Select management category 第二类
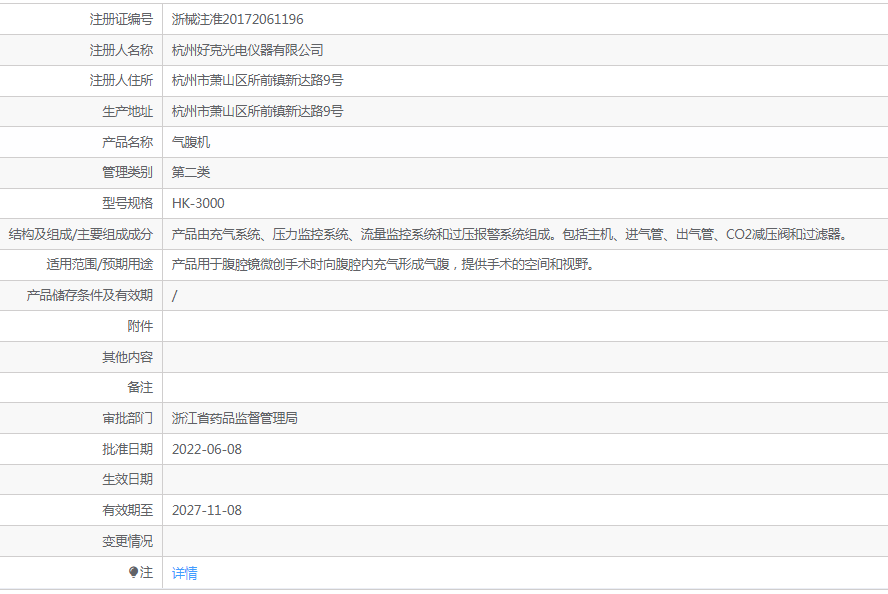Image resolution: width=888 pixels, height=594 pixels. coord(191,172)
